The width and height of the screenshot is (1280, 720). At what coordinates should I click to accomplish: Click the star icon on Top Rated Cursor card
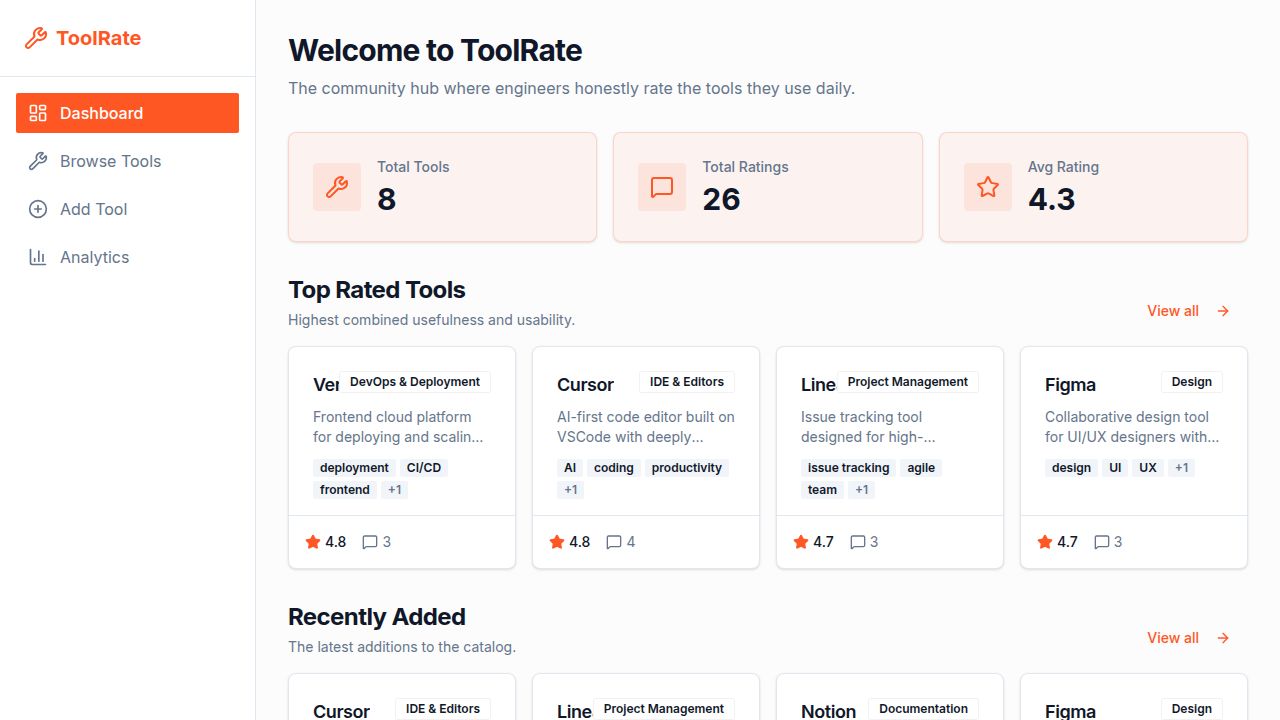click(x=557, y=542)
